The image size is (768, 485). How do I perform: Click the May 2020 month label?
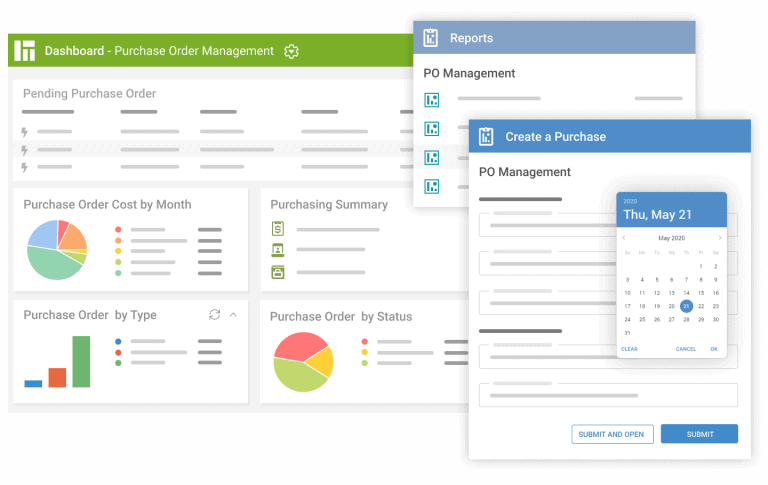[672, 238]
